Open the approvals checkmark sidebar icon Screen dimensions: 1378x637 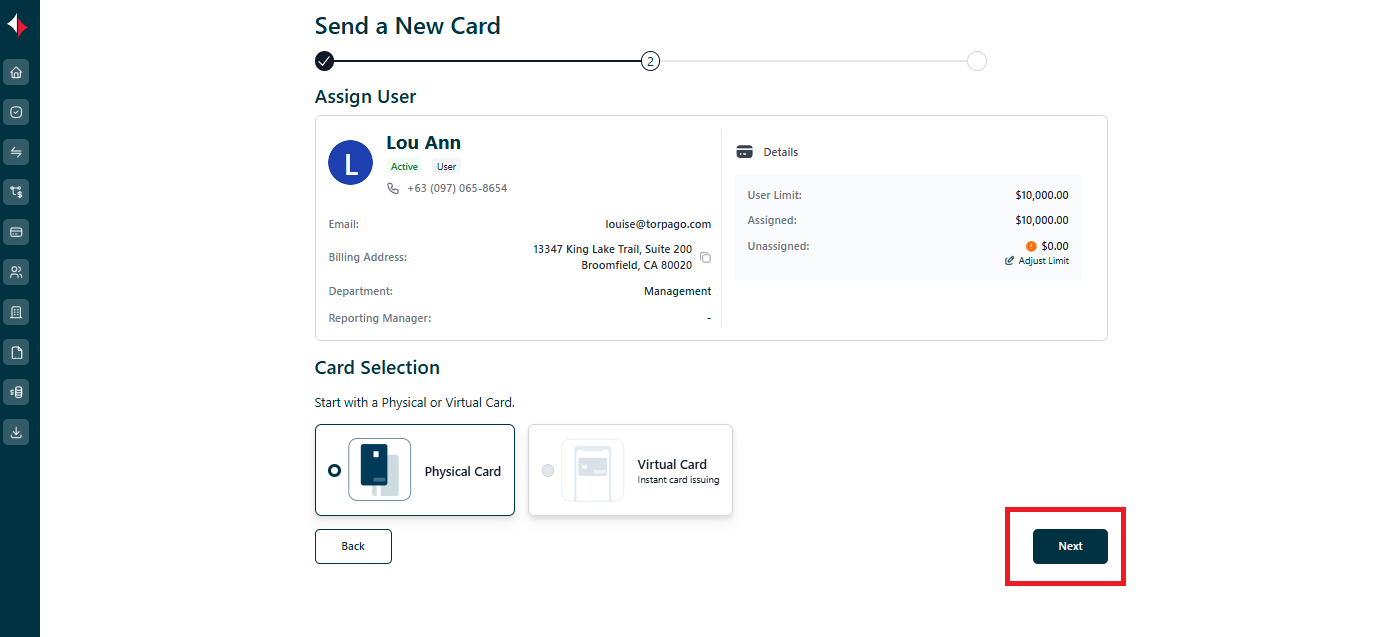coord(16,112)
